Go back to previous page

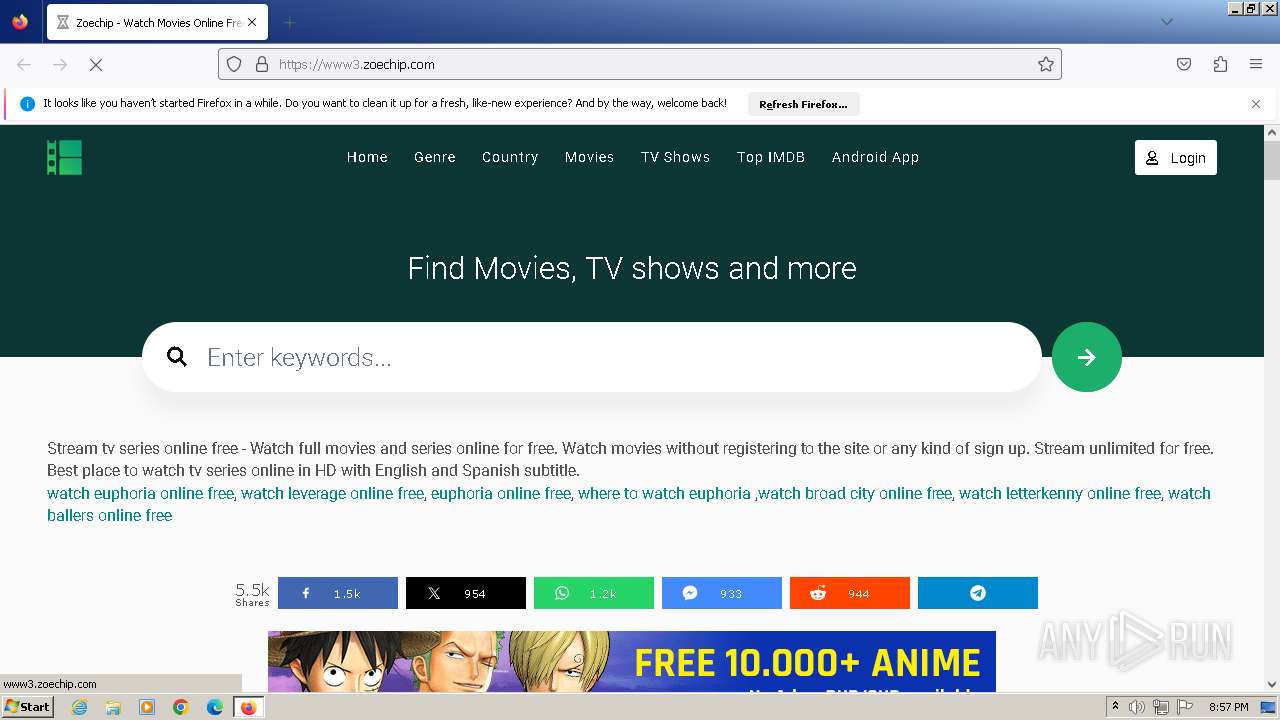point(24,64)
